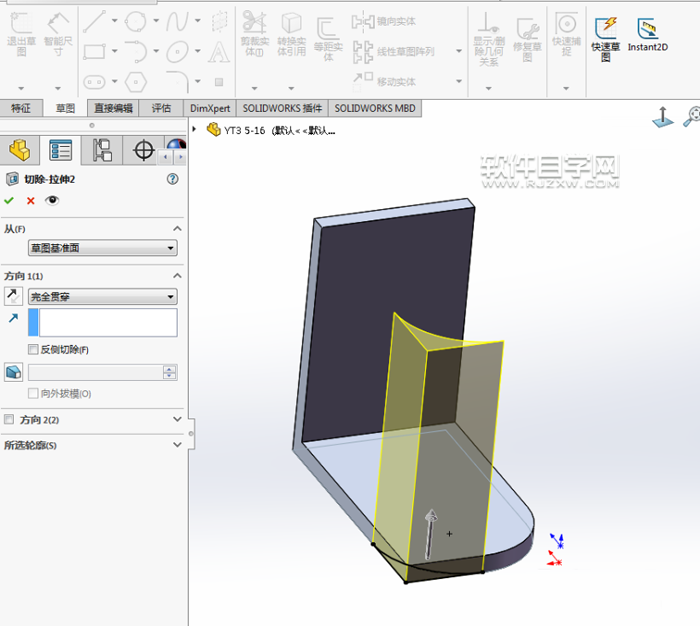Check the 方向 2 checkbox
The height and width of the screenshot is (626, 700).
tap(10, 420)
